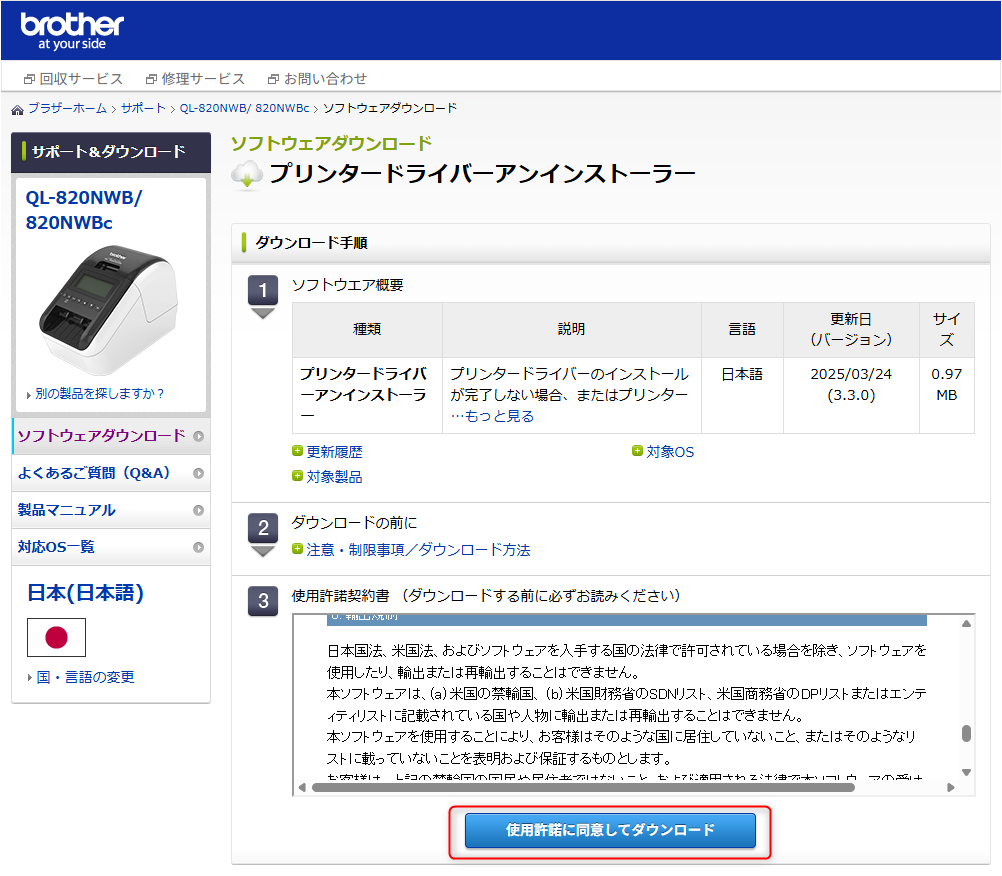Expand description with …もっと見る
1002x876 pixels.
pos(492,416)
